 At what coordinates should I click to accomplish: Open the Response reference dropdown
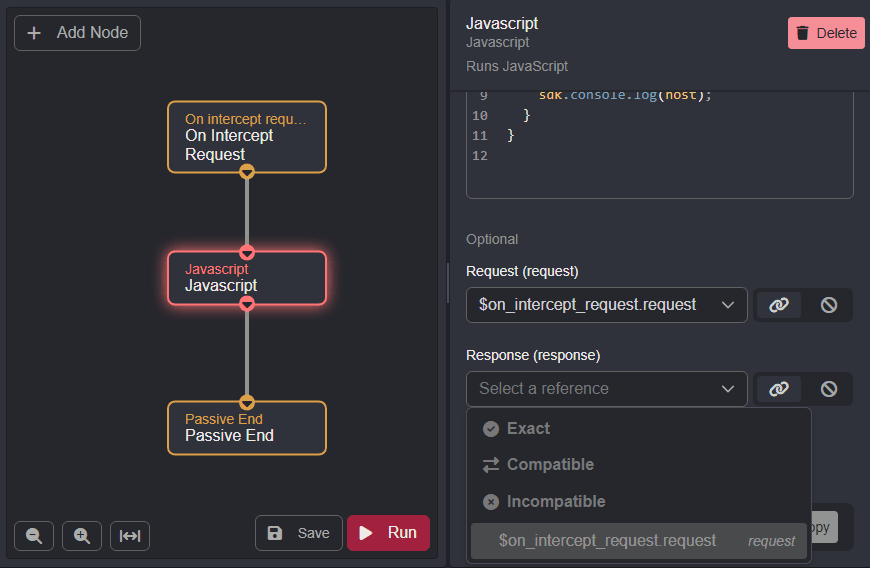(606, 388)
